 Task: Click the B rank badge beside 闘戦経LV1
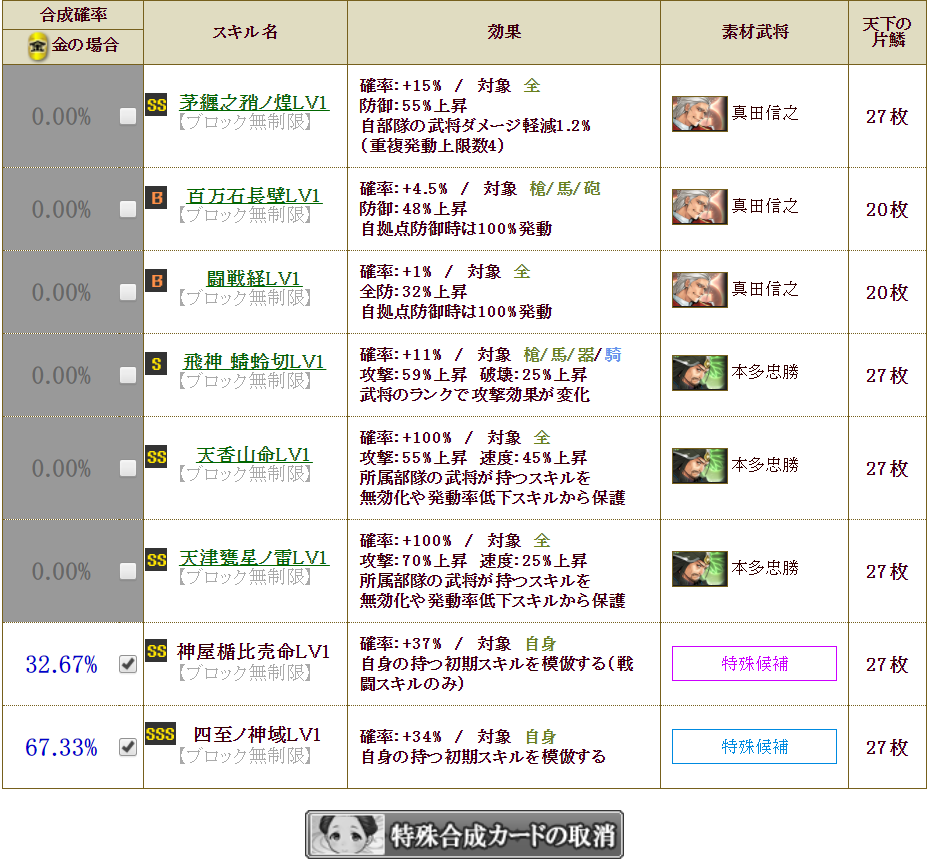point(156,281)
